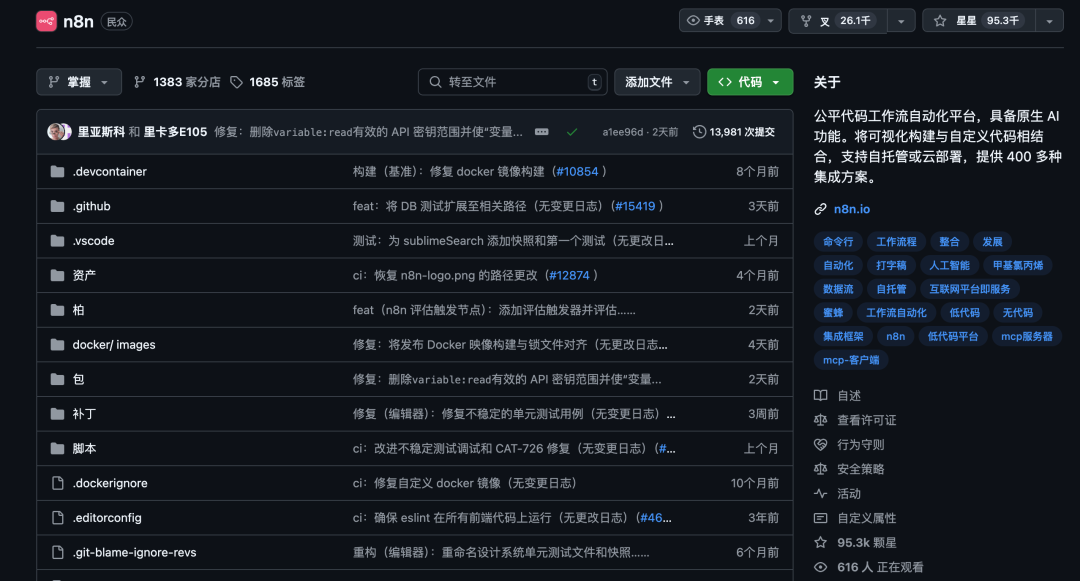Expand commit message ellipsis icon
This screenshot has width=1080, height=581.
pos(542,131)
